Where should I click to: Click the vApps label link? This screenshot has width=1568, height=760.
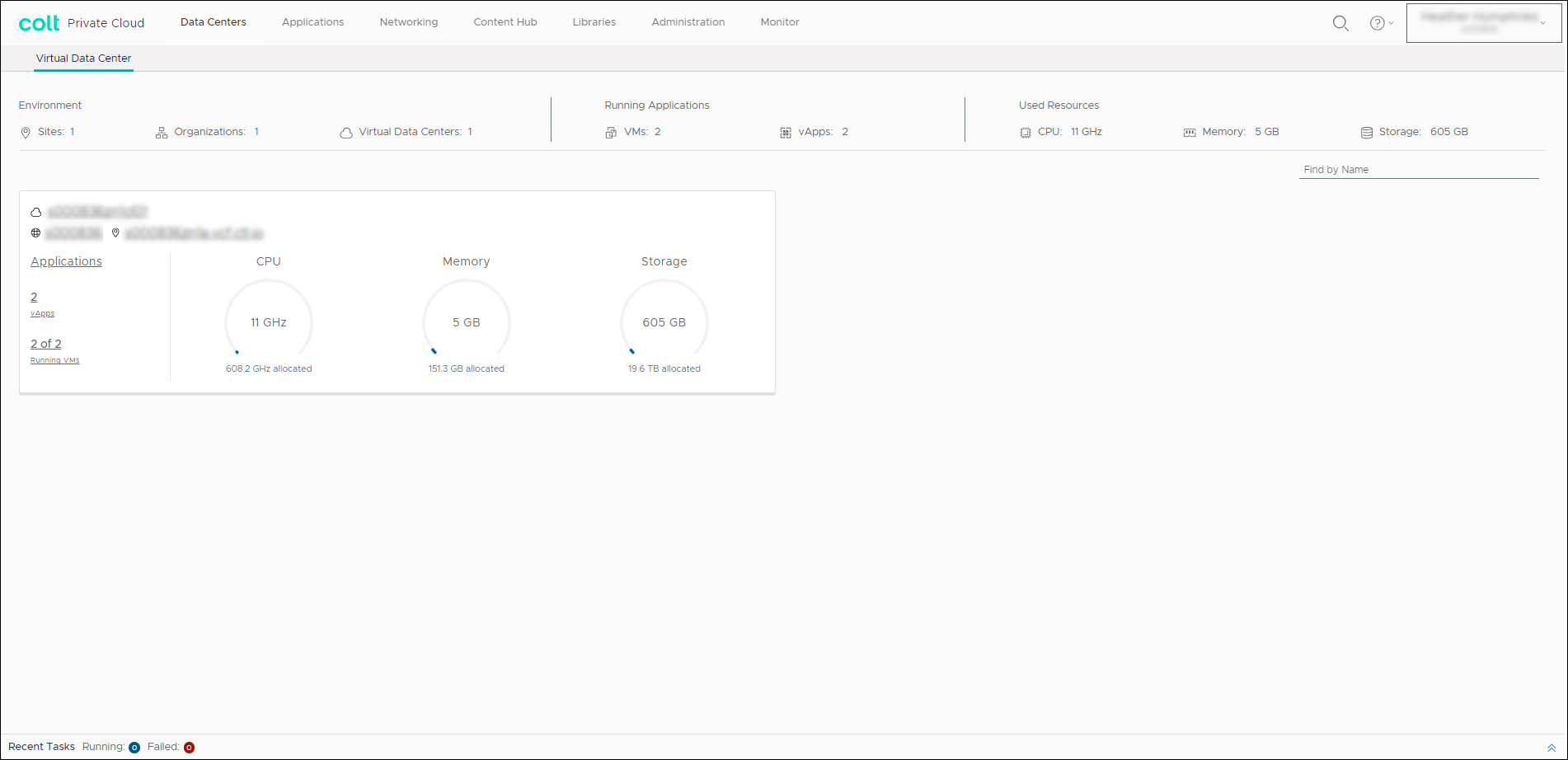click(43, 313)
